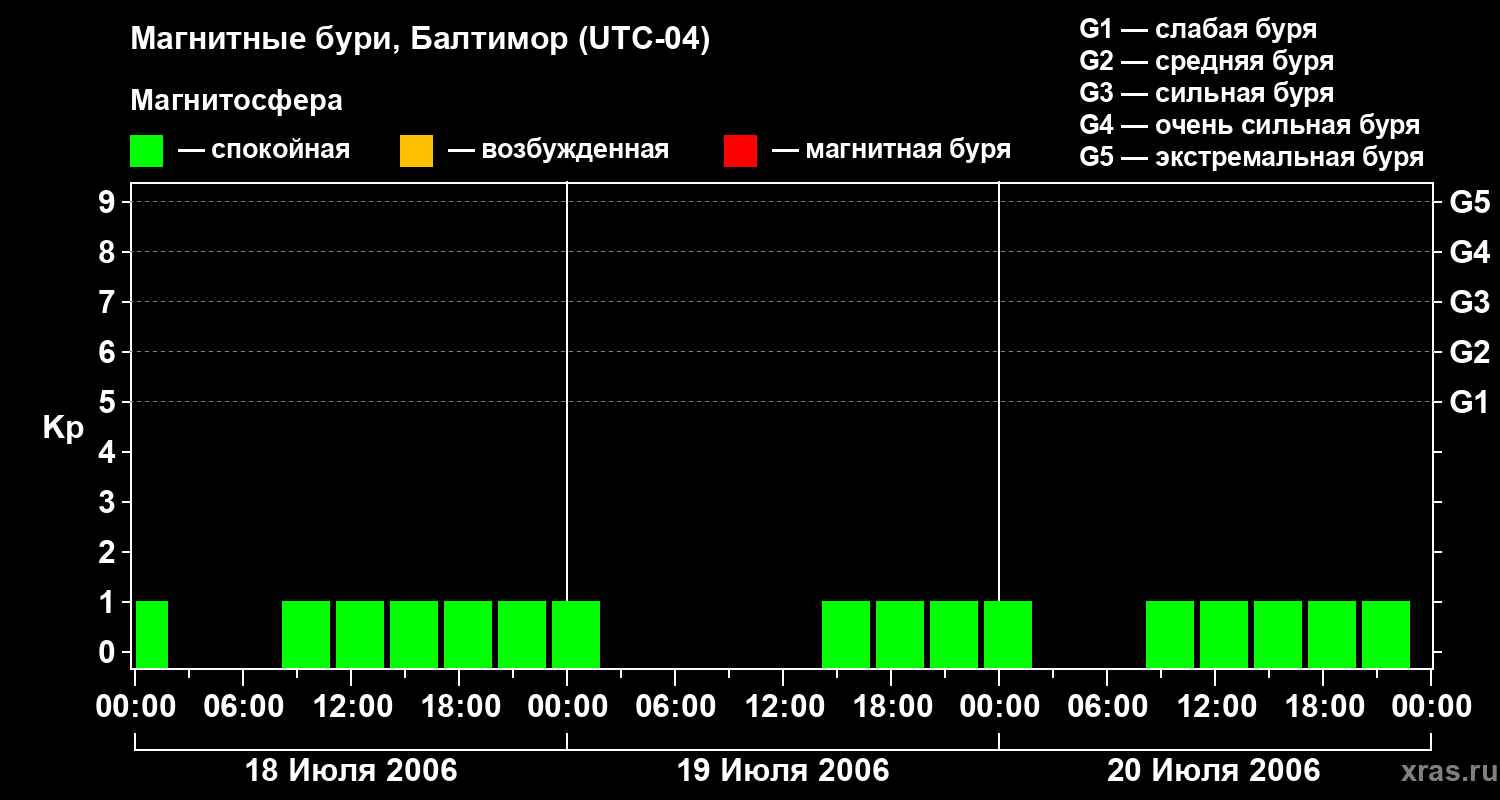Click the '20 Июля 2006' date label

click(1214, 771)
